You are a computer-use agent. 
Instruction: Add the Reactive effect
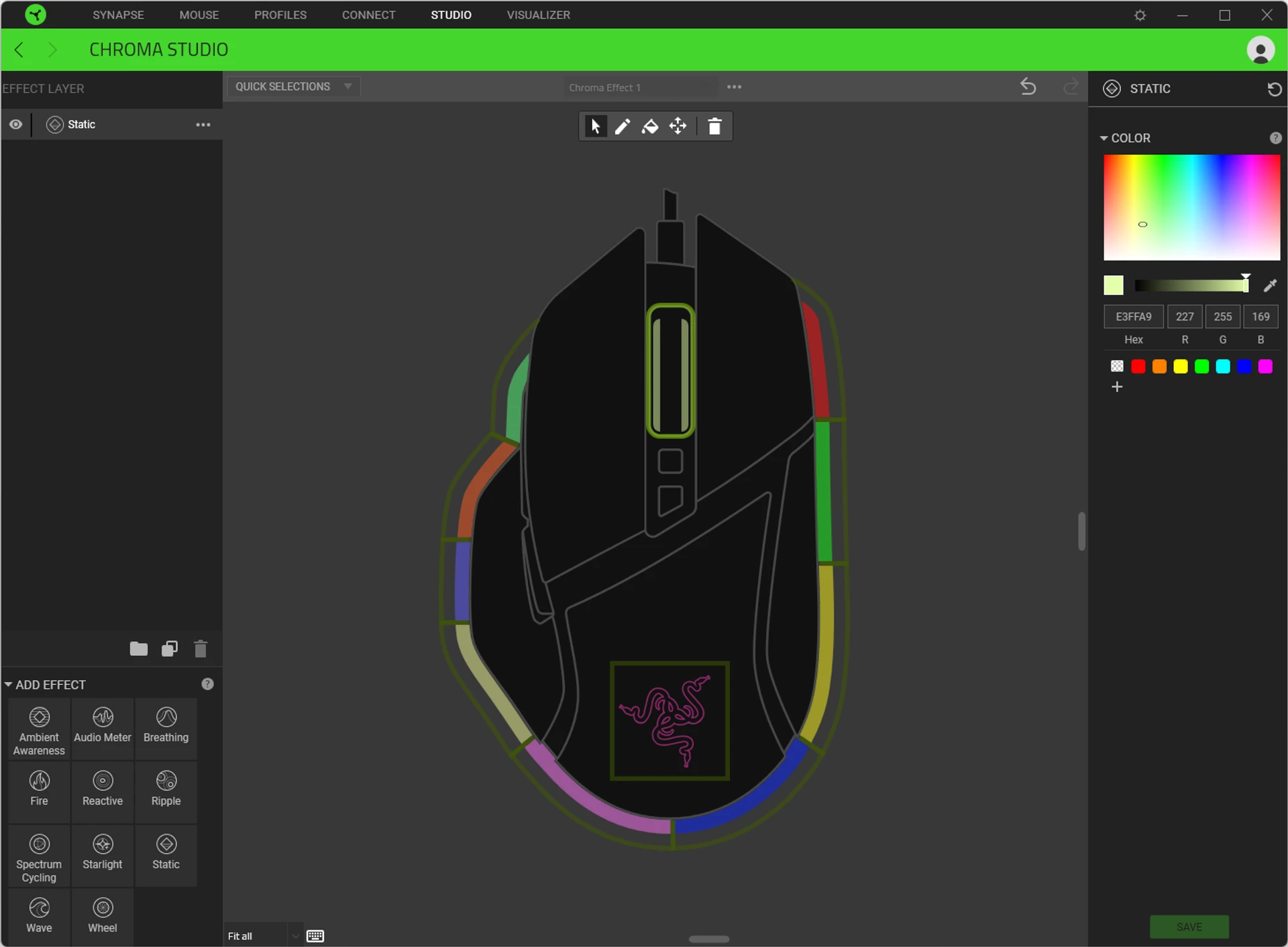[103, 792]
